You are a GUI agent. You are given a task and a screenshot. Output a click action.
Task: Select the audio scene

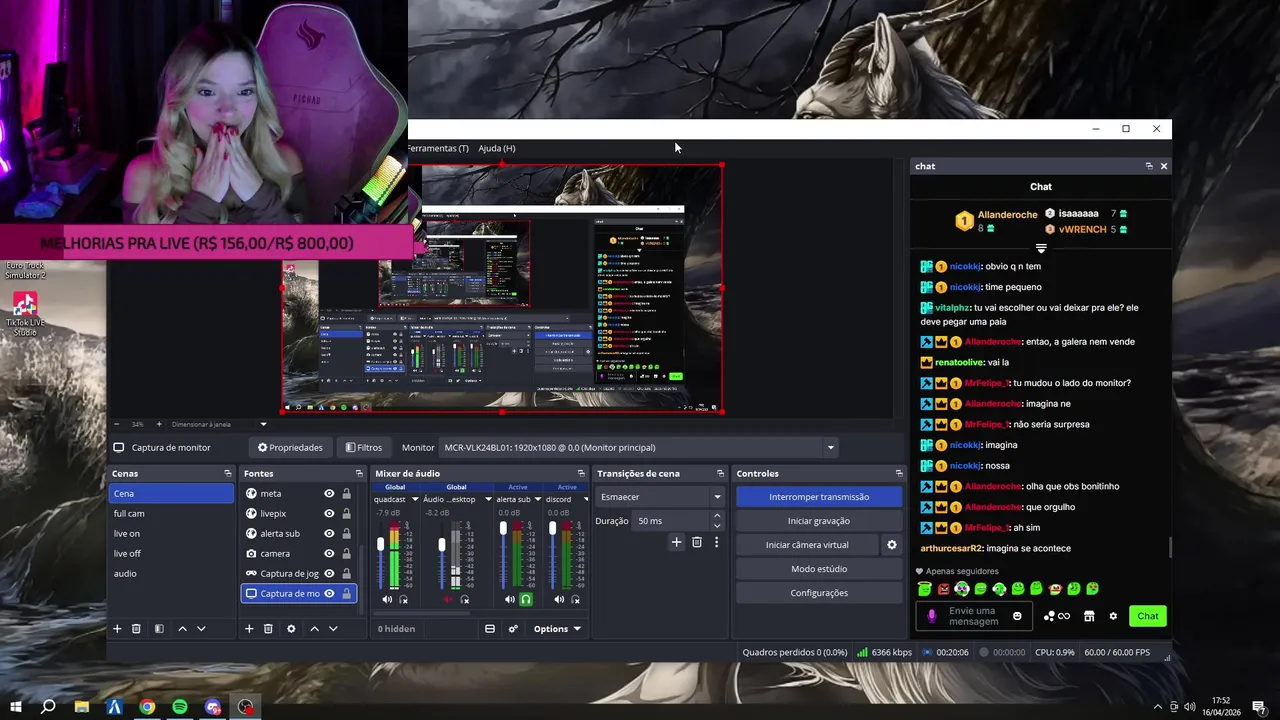coord(171,573)
